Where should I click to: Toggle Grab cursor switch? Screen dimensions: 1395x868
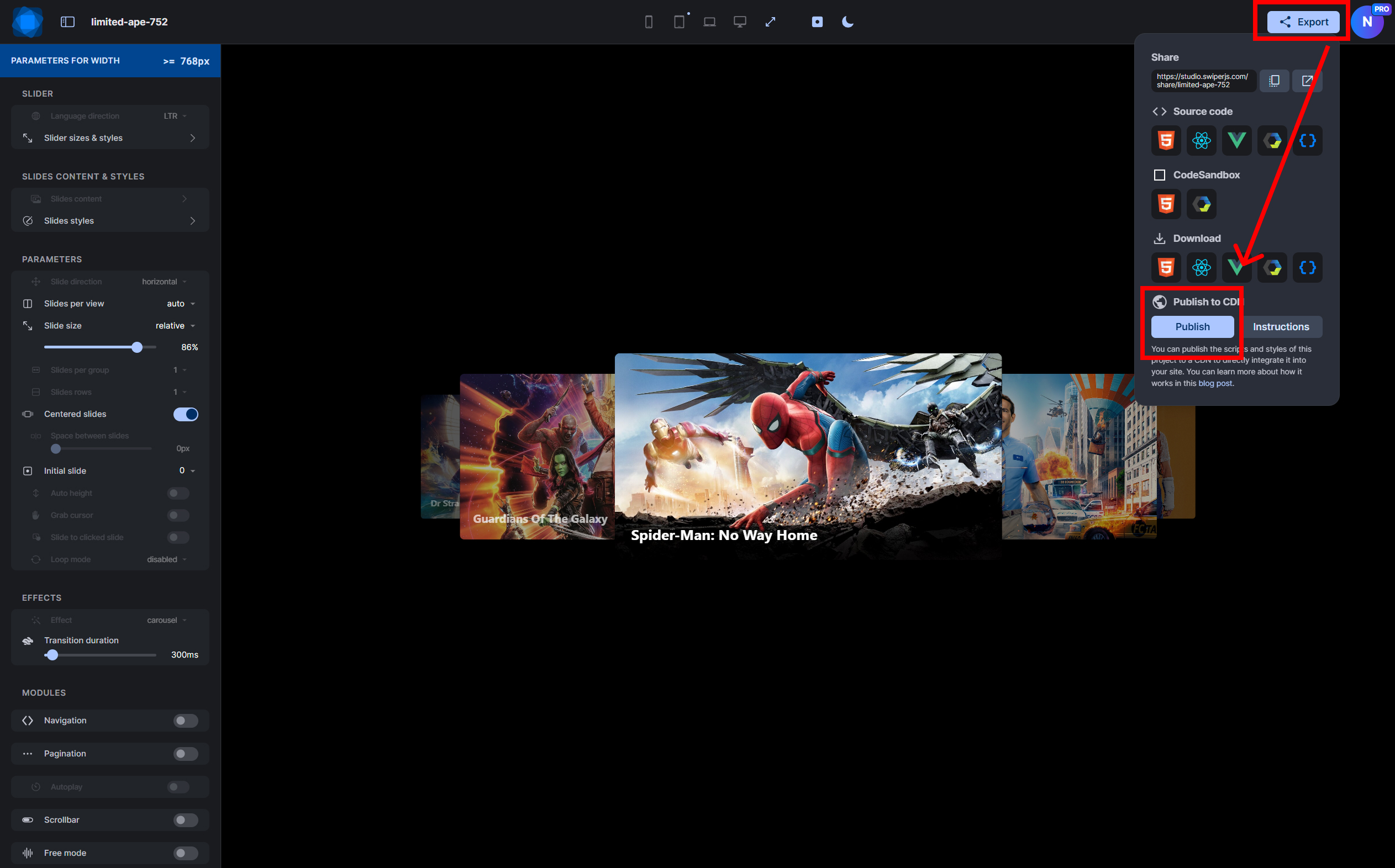pos(178,515)
